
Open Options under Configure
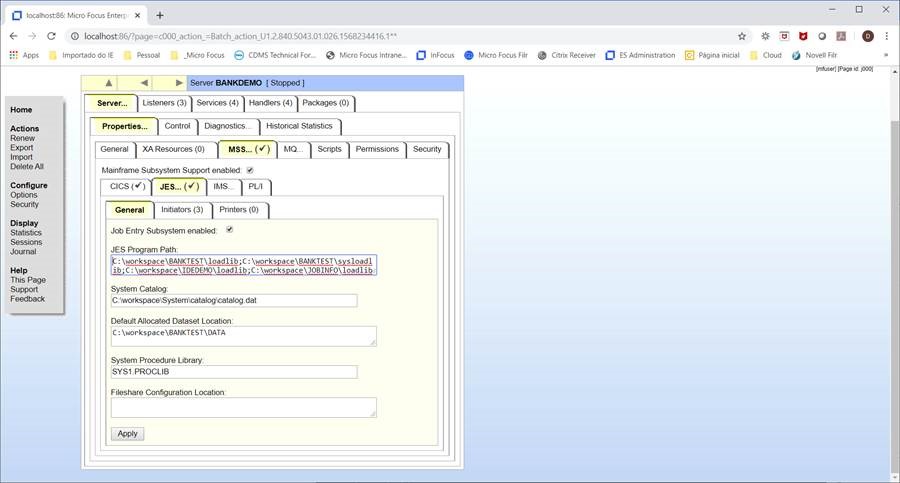tap(24, 195)
